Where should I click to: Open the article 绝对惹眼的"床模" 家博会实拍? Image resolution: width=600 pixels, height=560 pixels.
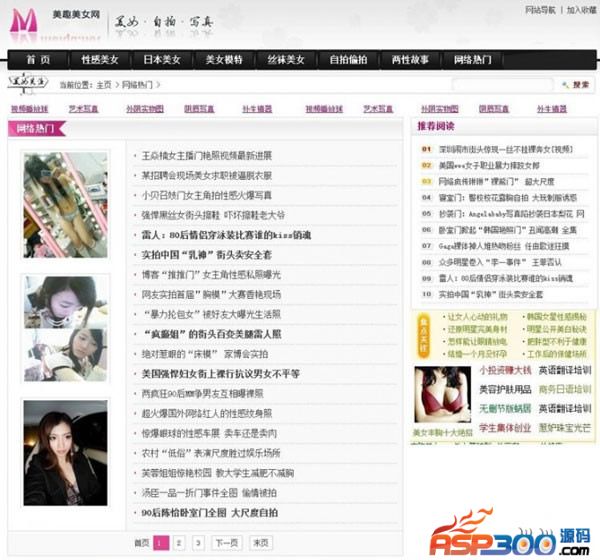(205, 354)
